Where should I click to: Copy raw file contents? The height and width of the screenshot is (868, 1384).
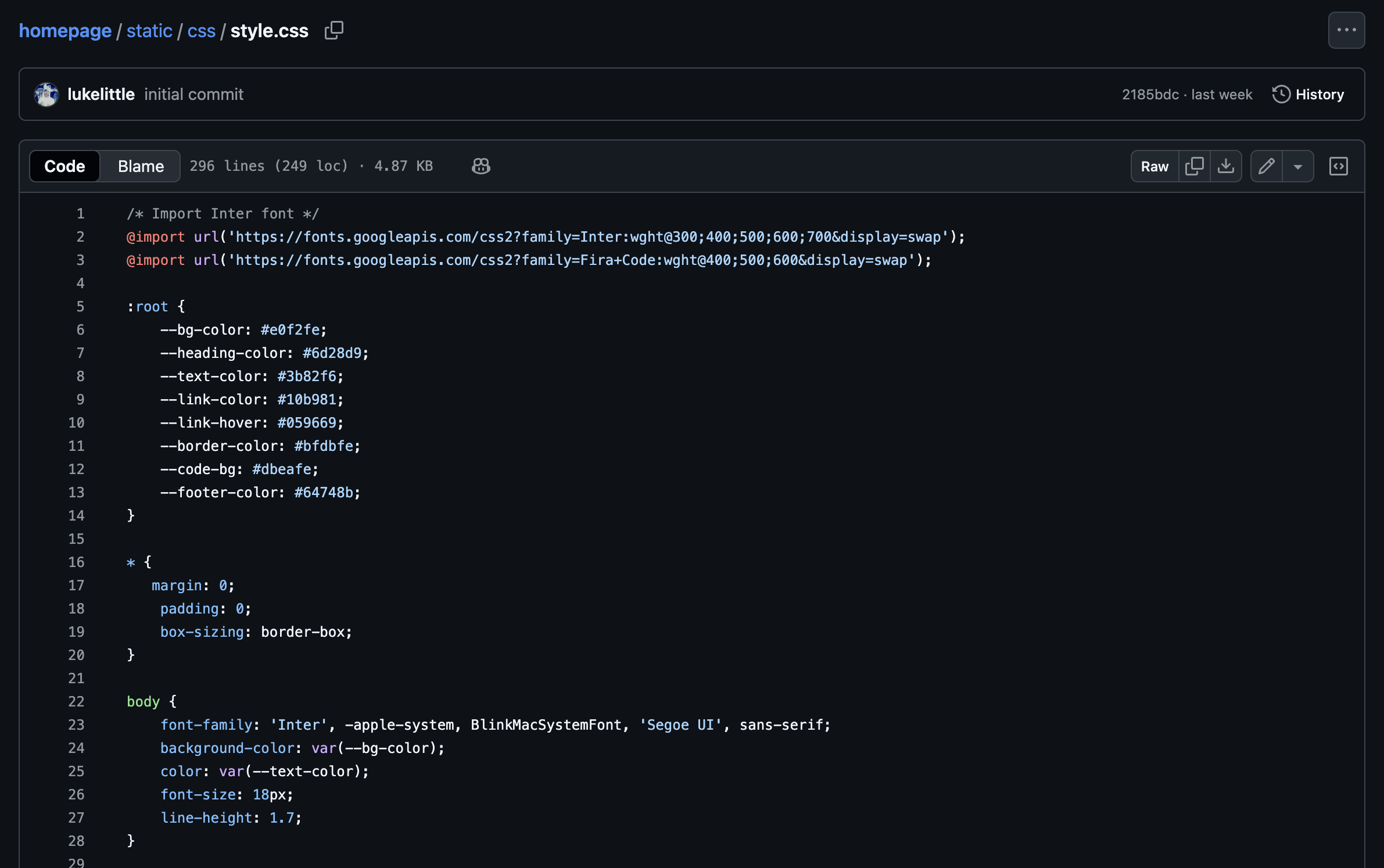click(x=1194, y=166)
